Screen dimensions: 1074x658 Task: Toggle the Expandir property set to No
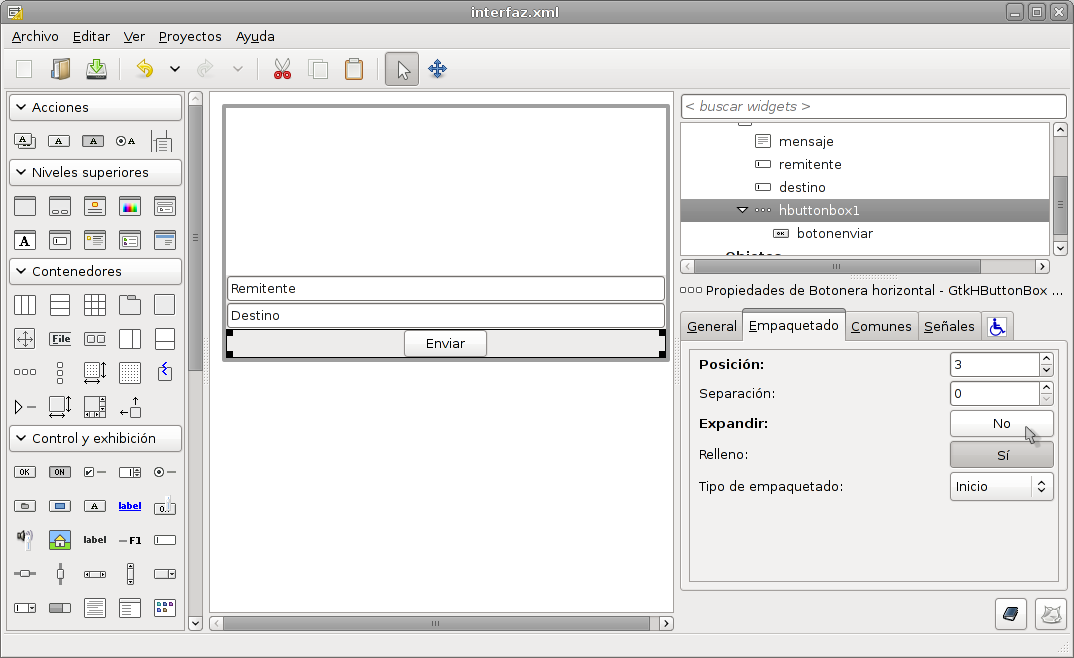click(x=1001, y=424)
